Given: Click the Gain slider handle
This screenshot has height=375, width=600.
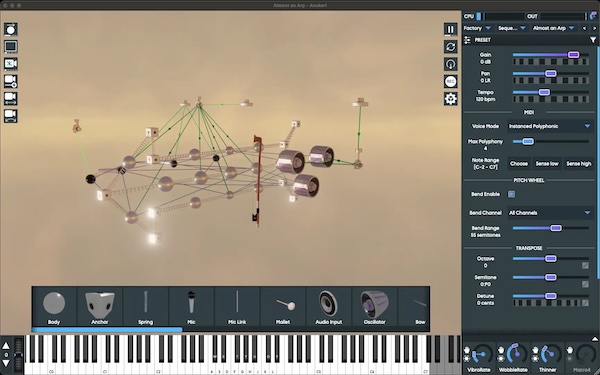Looking at the screenshot, I should [573, 55].
